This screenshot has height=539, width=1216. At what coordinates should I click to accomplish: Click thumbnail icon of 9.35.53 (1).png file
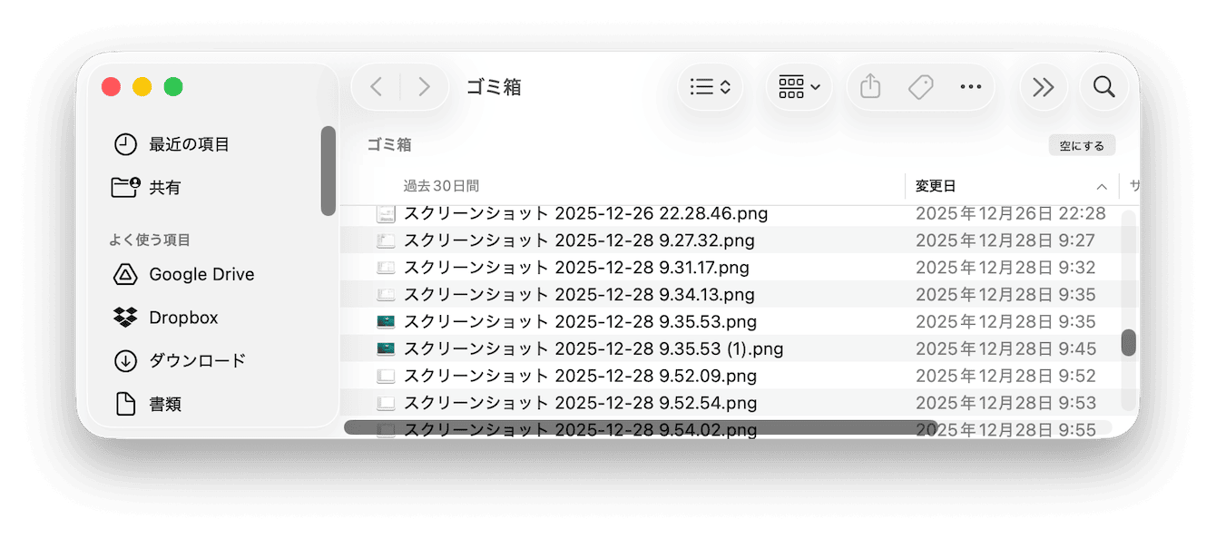tap(386, 349)
